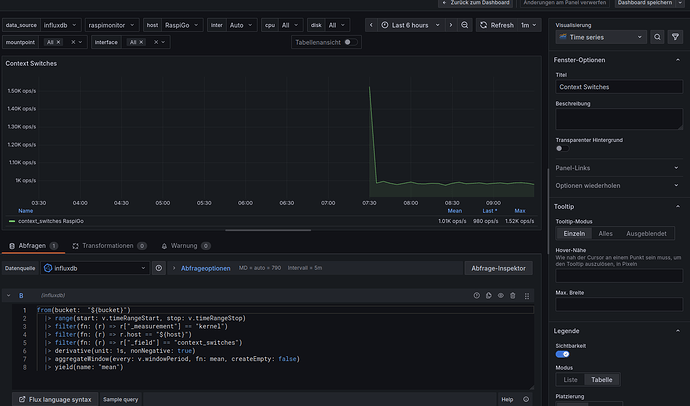Viewport: 690px width, 406px height.
Task: Delete query B with trash icon
Action: pos(513,295)
